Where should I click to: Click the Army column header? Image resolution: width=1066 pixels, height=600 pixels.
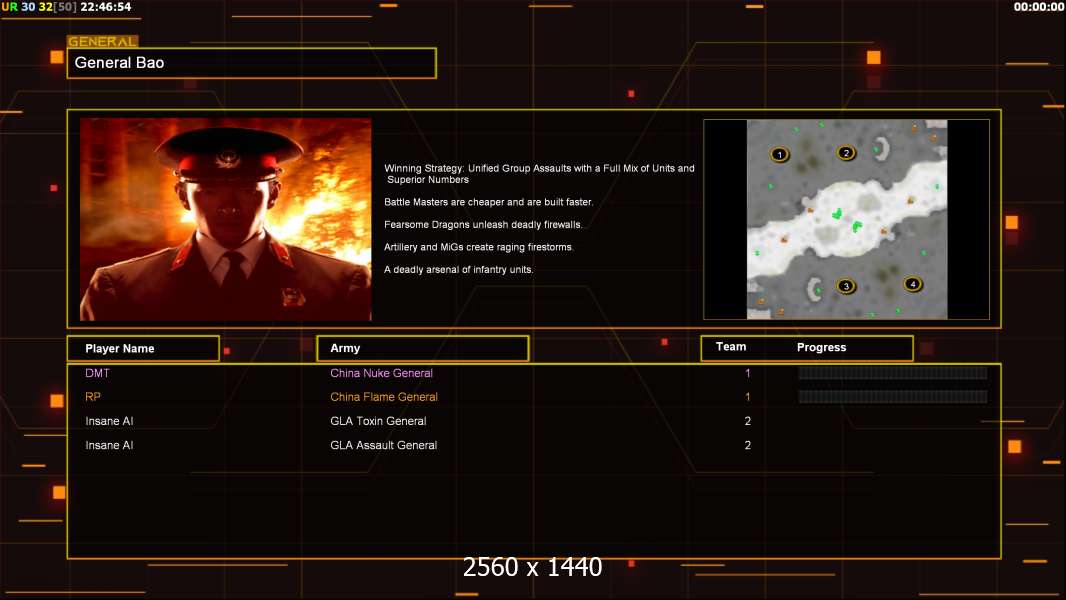423,348
